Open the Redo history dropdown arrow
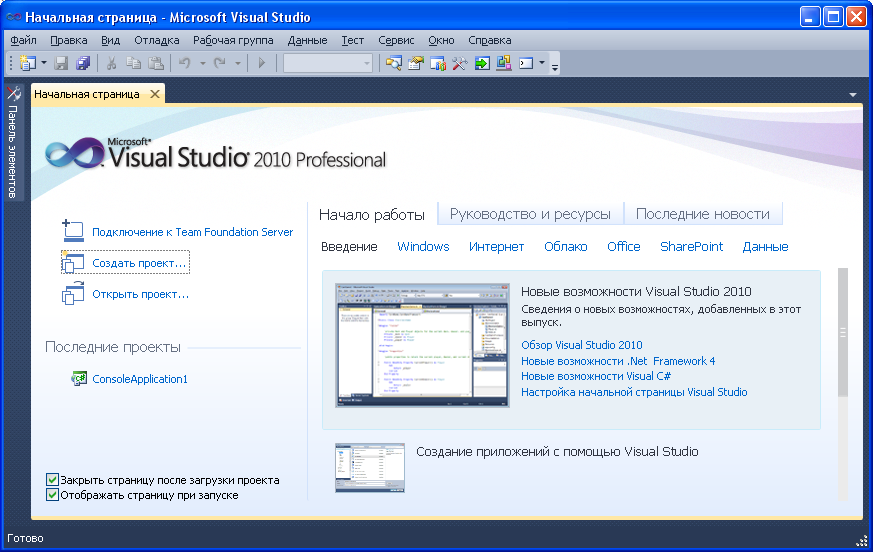This screenshot has width=873, height=552. pyautogui.click(x=238, y=63)
